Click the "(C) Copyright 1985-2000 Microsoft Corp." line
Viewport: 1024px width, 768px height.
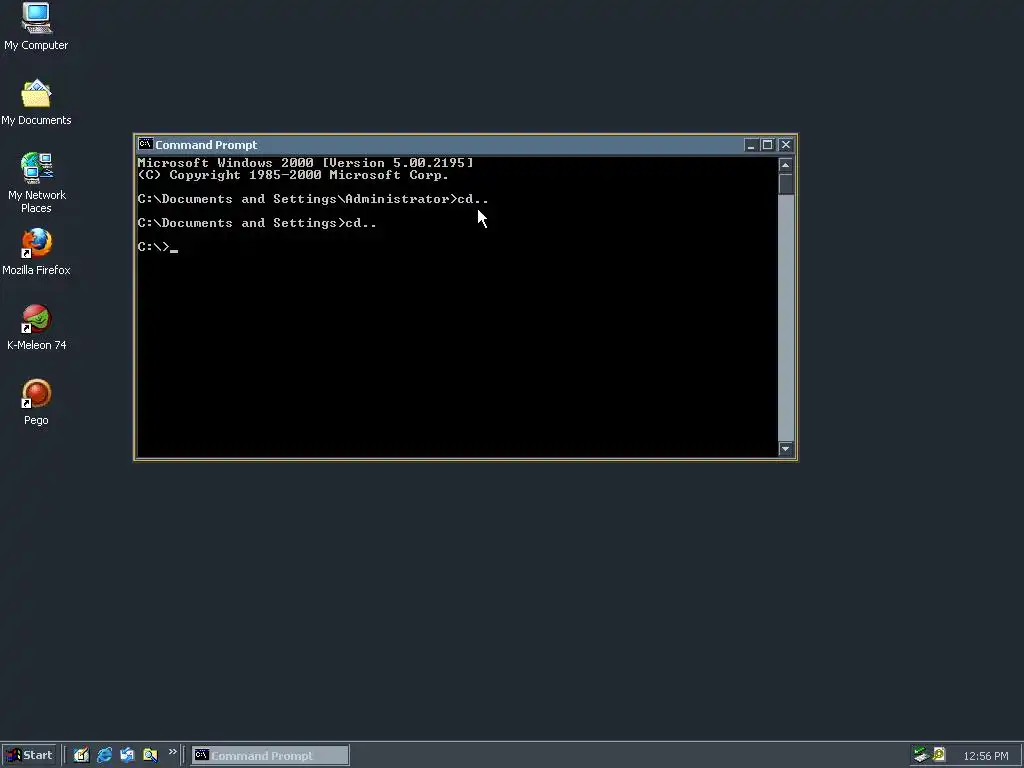click(293, 175)
